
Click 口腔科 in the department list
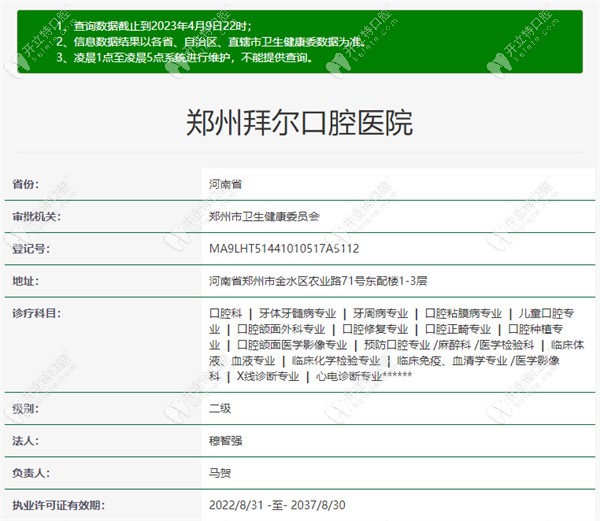pyautogui.click(x=225, y=313)
